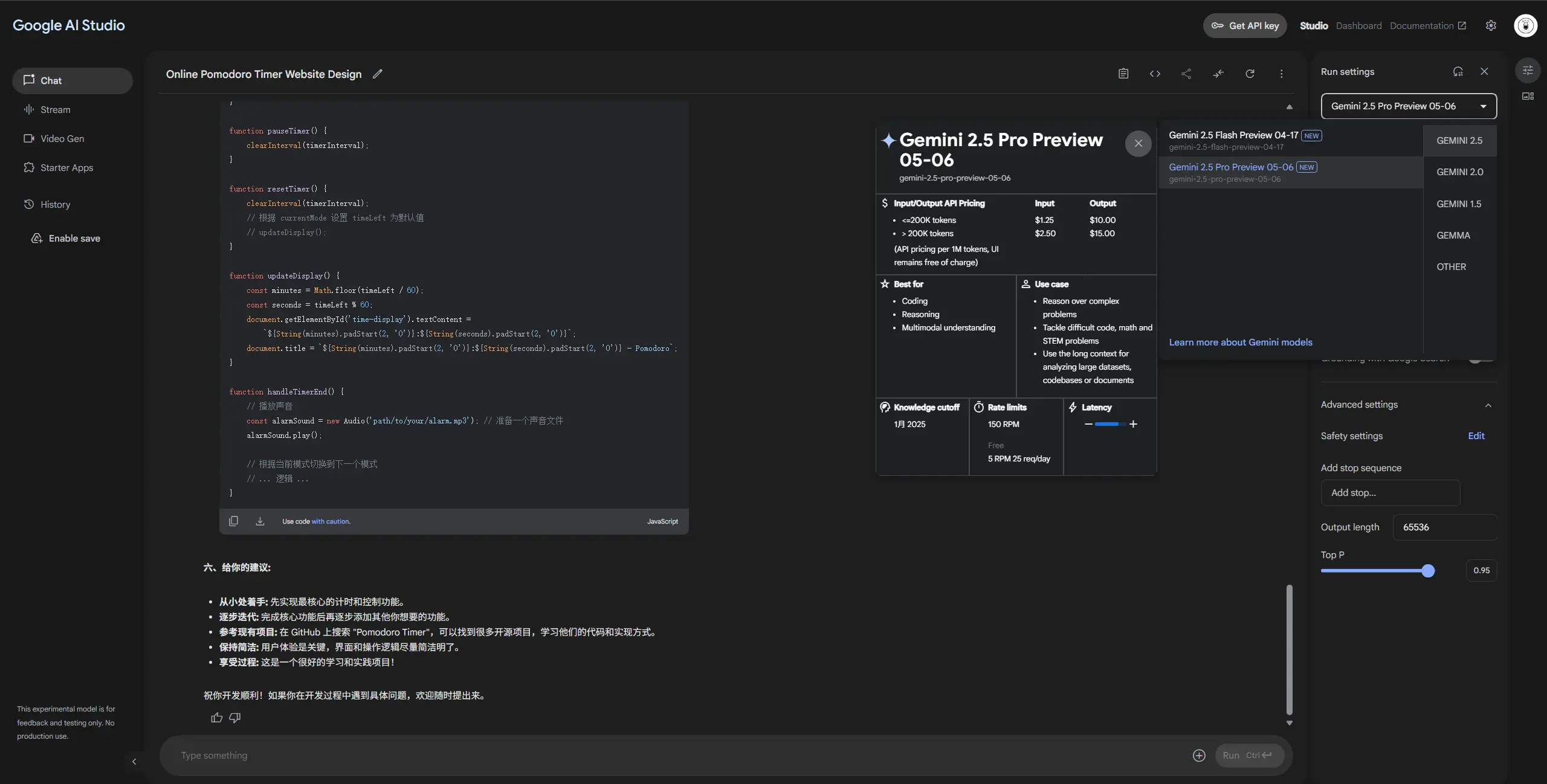Click the latency plus icon
Screen dimensions: 1547x784
(1133, 424)
